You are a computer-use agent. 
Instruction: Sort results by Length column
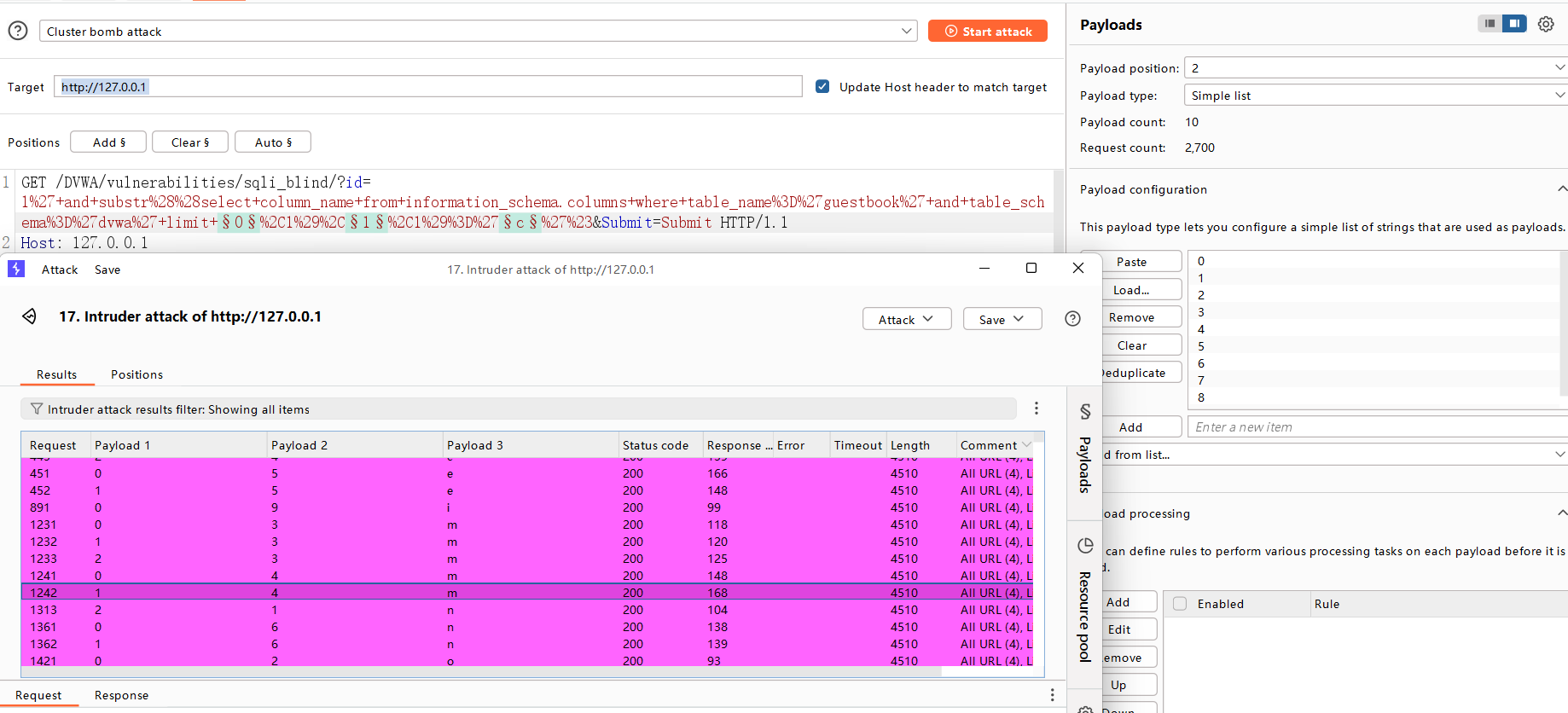pyautogui.click(x=920, y=444)
